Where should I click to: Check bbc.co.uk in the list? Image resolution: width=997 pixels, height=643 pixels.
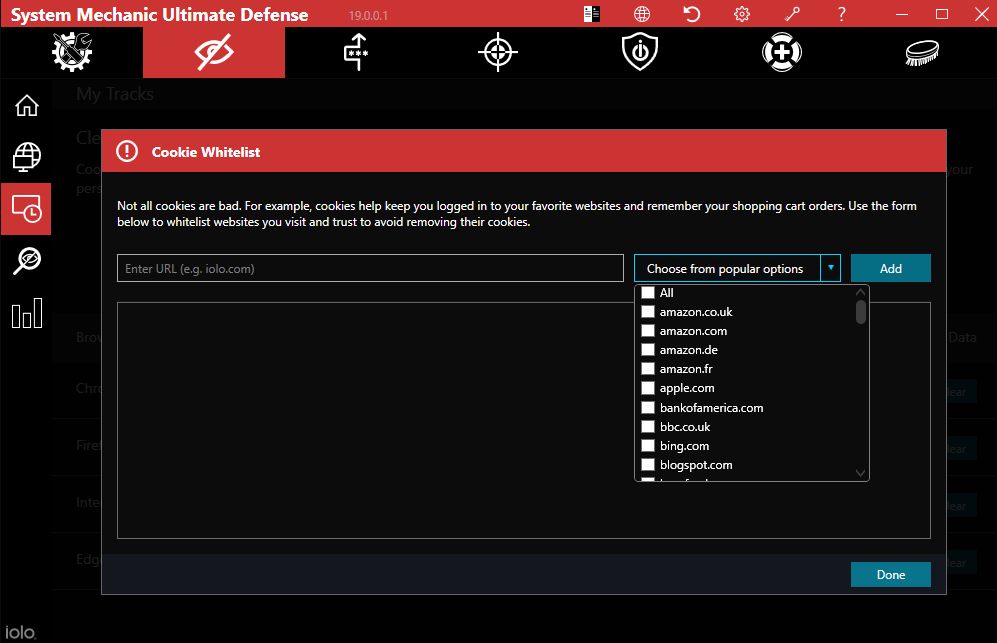pos(648,427)
